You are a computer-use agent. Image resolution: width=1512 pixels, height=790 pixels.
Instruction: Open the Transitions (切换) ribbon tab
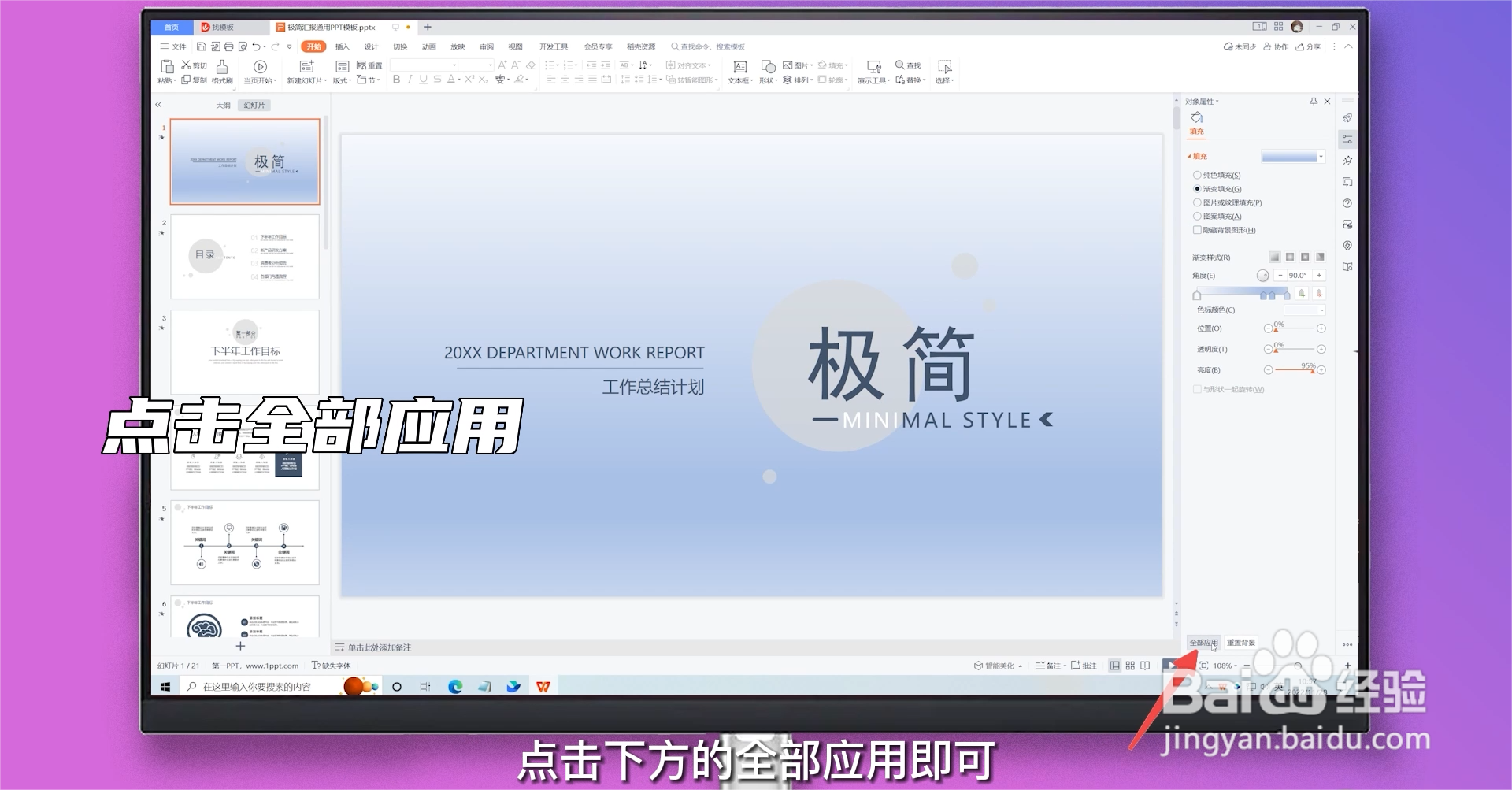pos(400,47)
